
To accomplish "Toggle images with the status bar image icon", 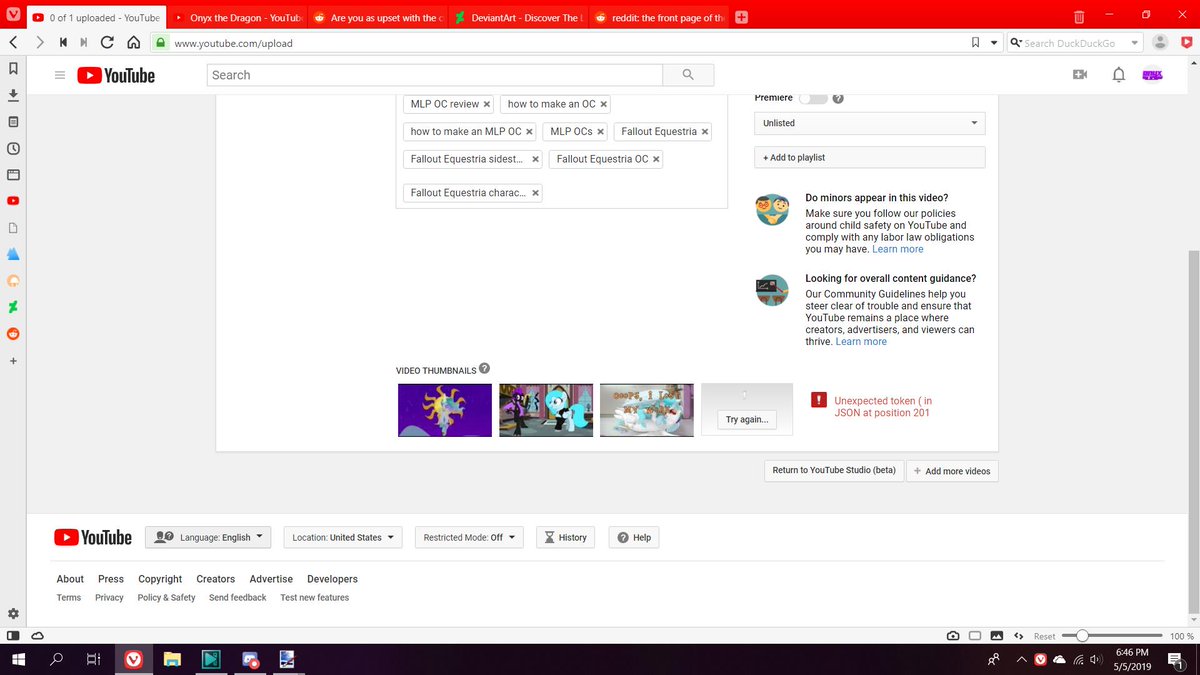I will [x=997, y=636].
